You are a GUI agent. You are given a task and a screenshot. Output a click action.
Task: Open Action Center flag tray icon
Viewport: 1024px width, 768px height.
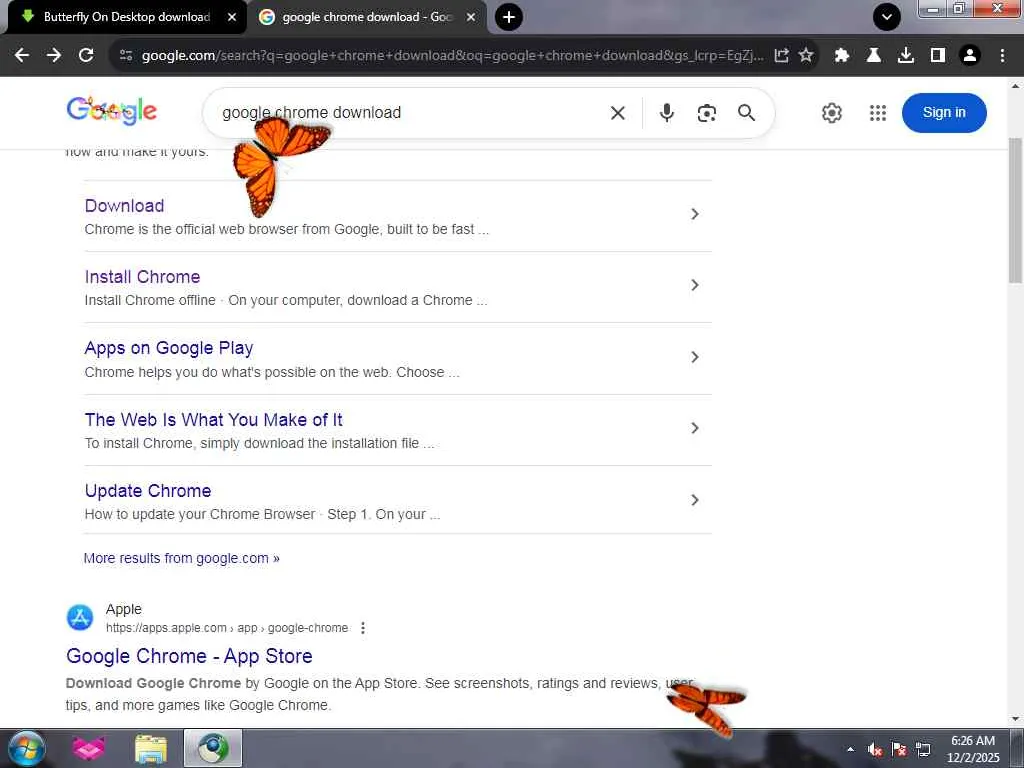click(899, 750)
